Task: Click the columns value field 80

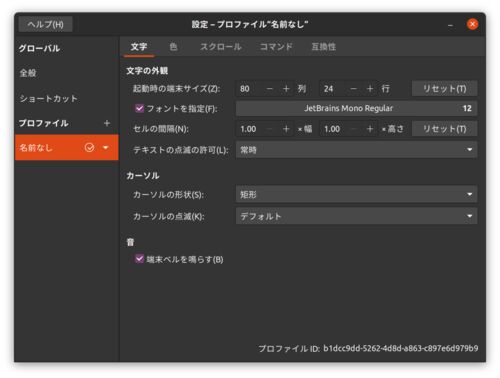Action: (x=249, y=89)
